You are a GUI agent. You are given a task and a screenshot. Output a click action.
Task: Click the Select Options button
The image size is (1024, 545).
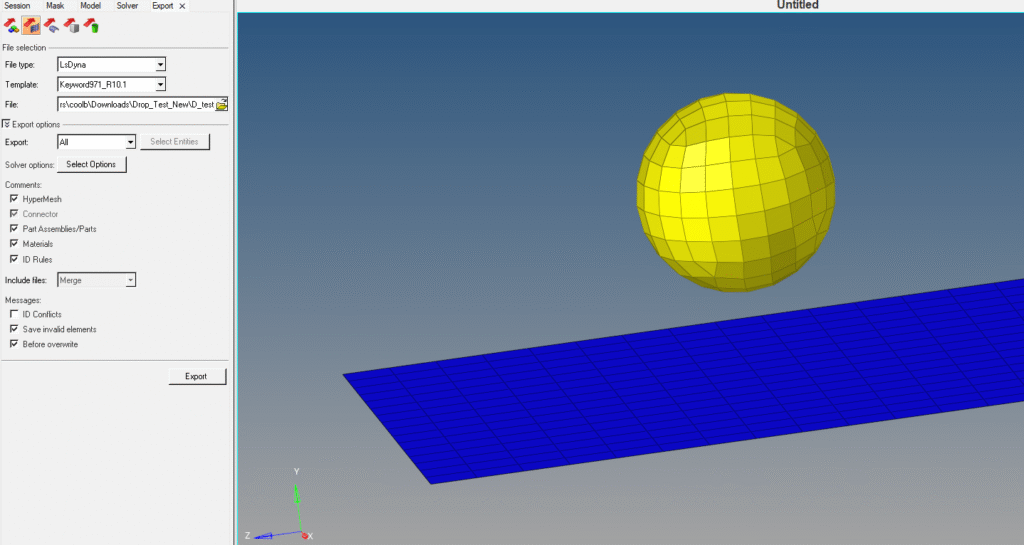(91, 164)
